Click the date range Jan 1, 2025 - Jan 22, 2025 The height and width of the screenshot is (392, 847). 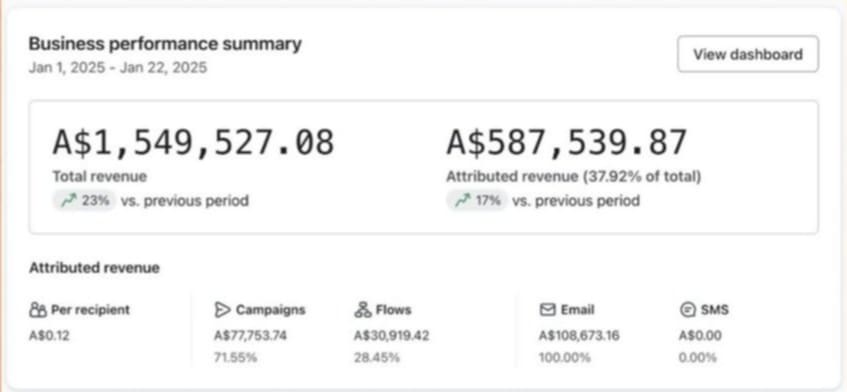tap(118, 67)
